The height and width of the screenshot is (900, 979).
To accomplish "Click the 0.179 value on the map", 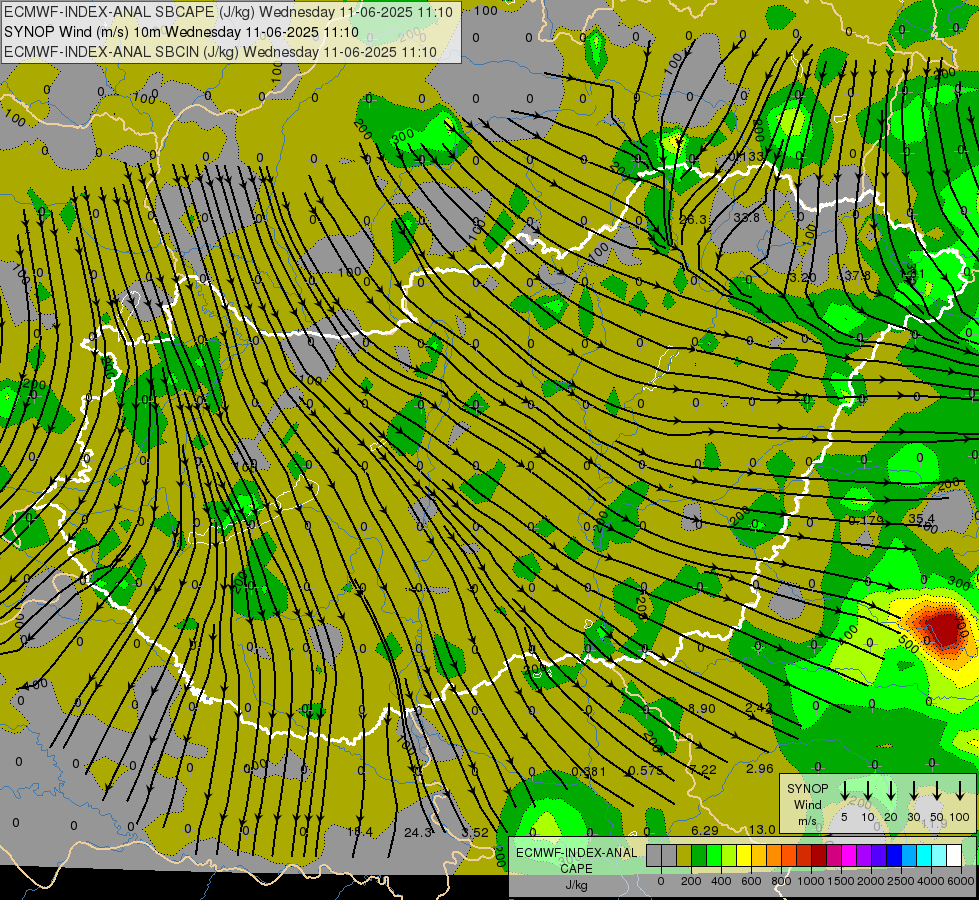I will (867, 520).
